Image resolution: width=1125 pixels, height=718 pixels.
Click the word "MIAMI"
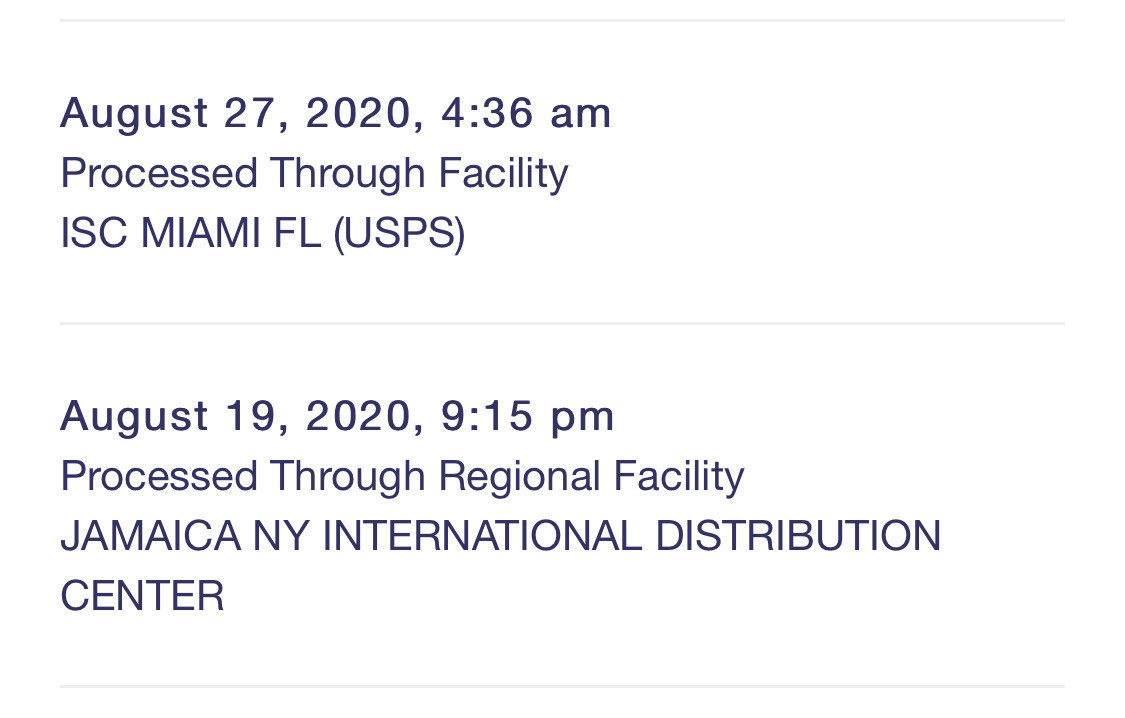[x=201, y=234]
